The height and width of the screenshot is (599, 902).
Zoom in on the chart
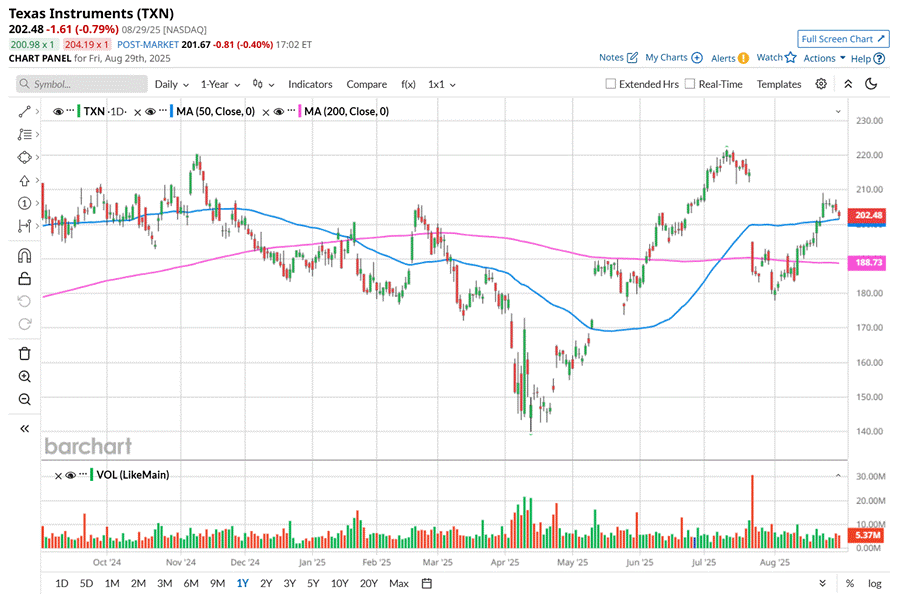pyautogui.click(x=24, y=376)
